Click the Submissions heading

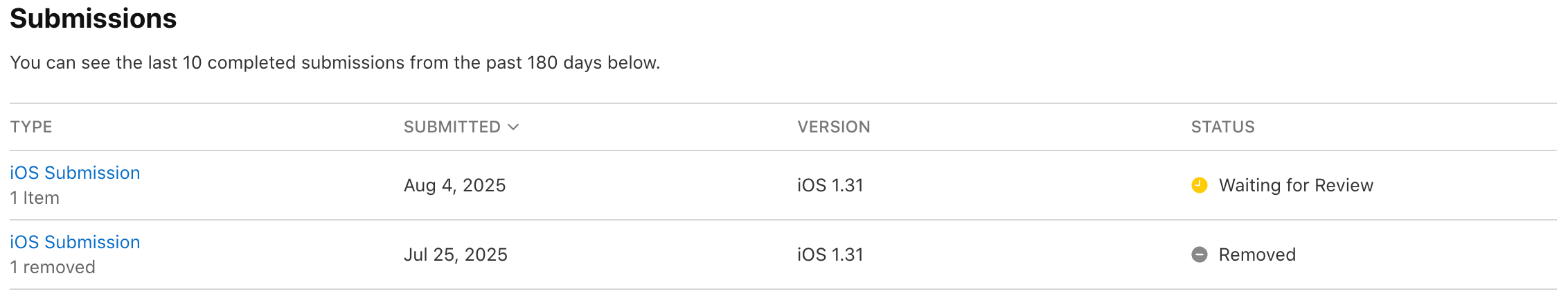pos(93,19)
